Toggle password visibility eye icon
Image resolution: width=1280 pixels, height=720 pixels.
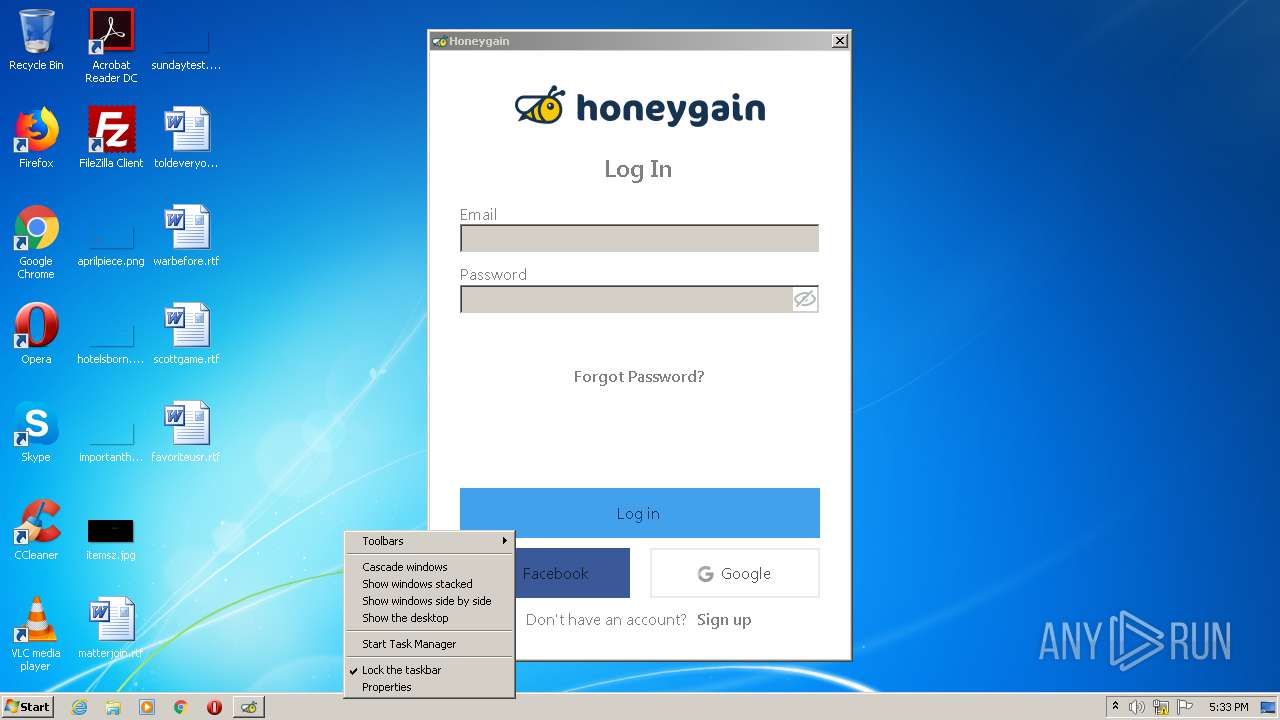[805, 299]
